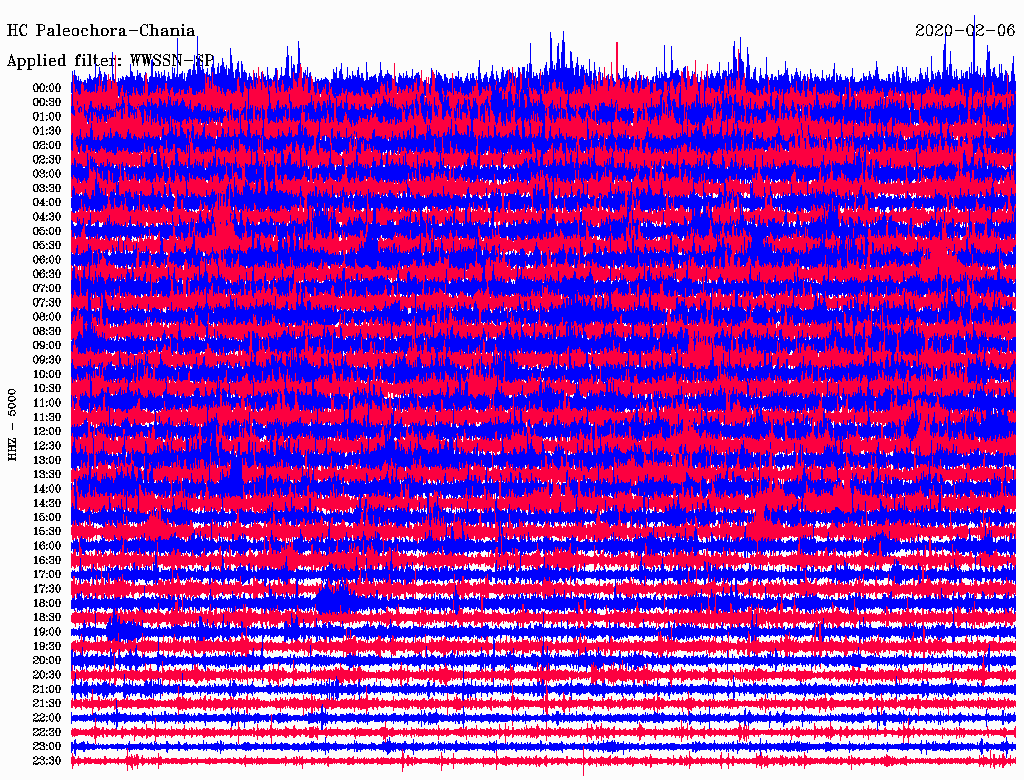This screenshot has height=780, width=1024.
Task: Select the '11:30' time label
Action: pyautogui.click(x=47, y=417)
